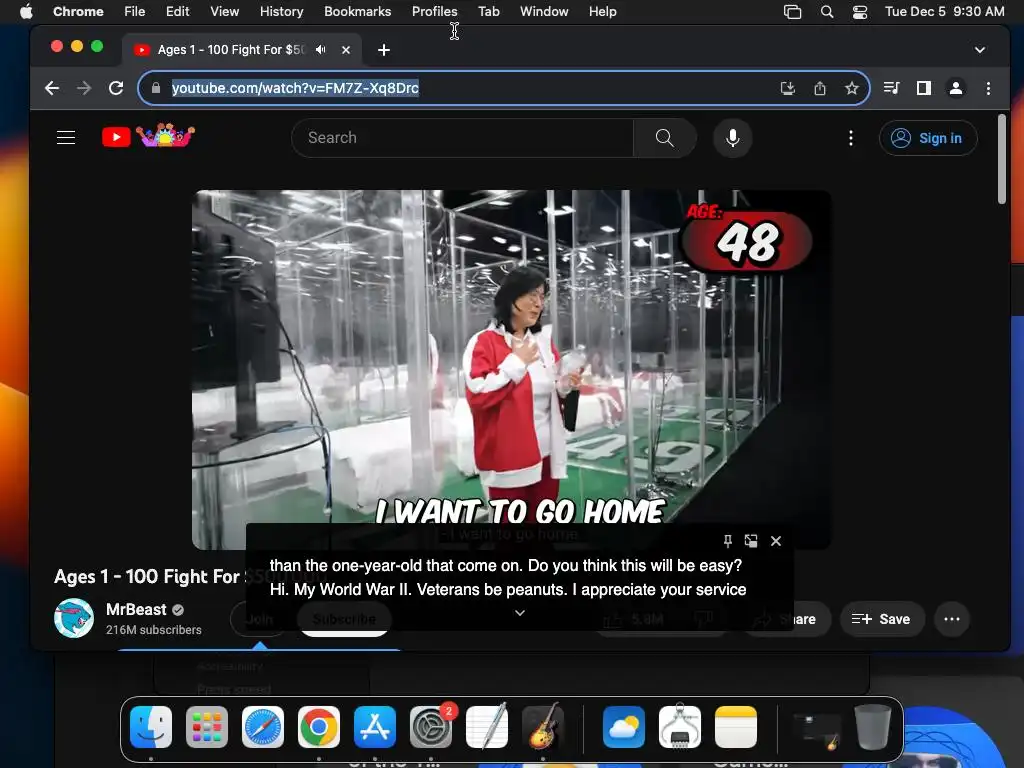1024x768 pixels.
Task: Click the YouTube search field
Action: pyautogui.click(x=462, y=138)
